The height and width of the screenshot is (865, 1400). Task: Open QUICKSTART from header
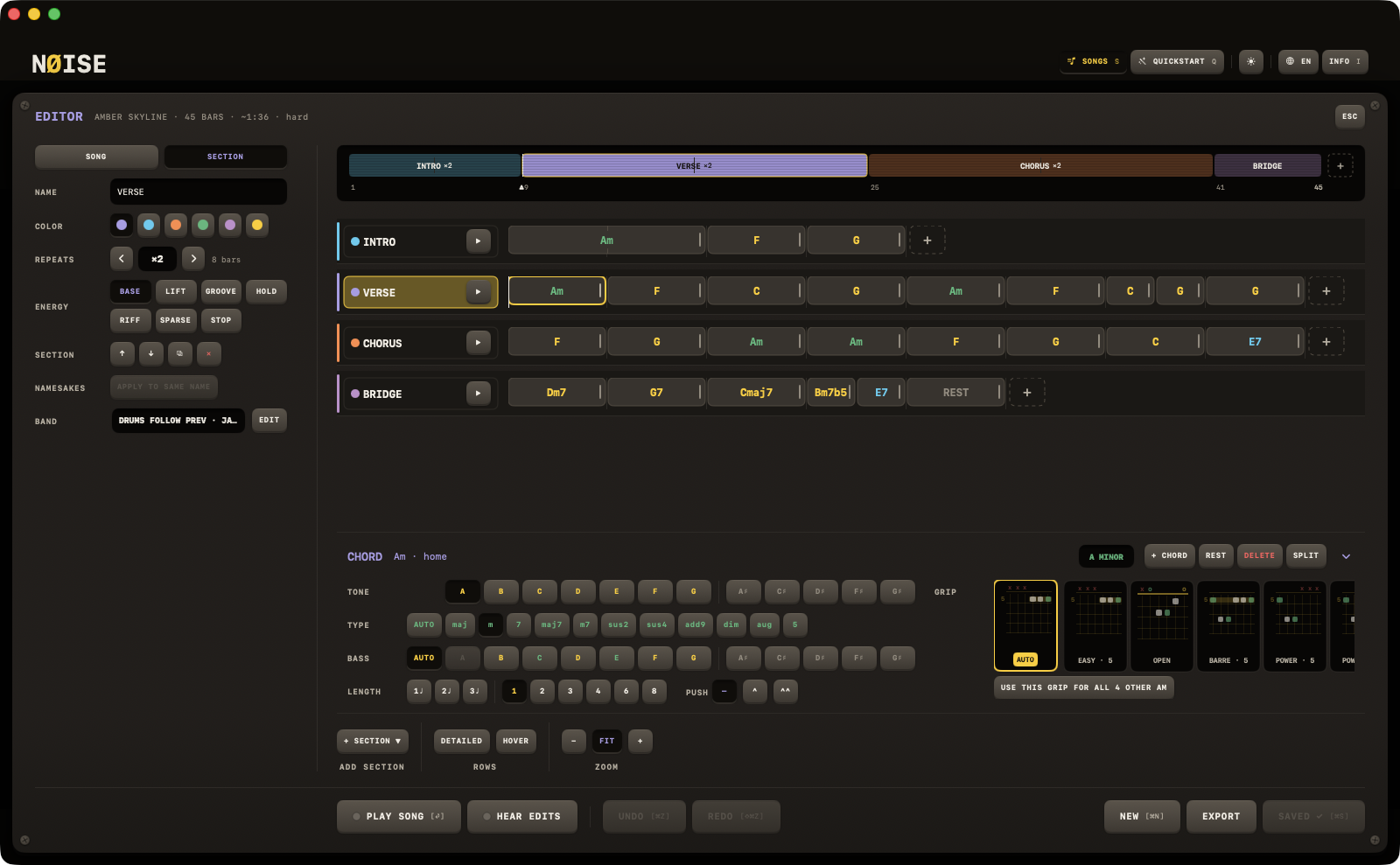(1177, 61)
